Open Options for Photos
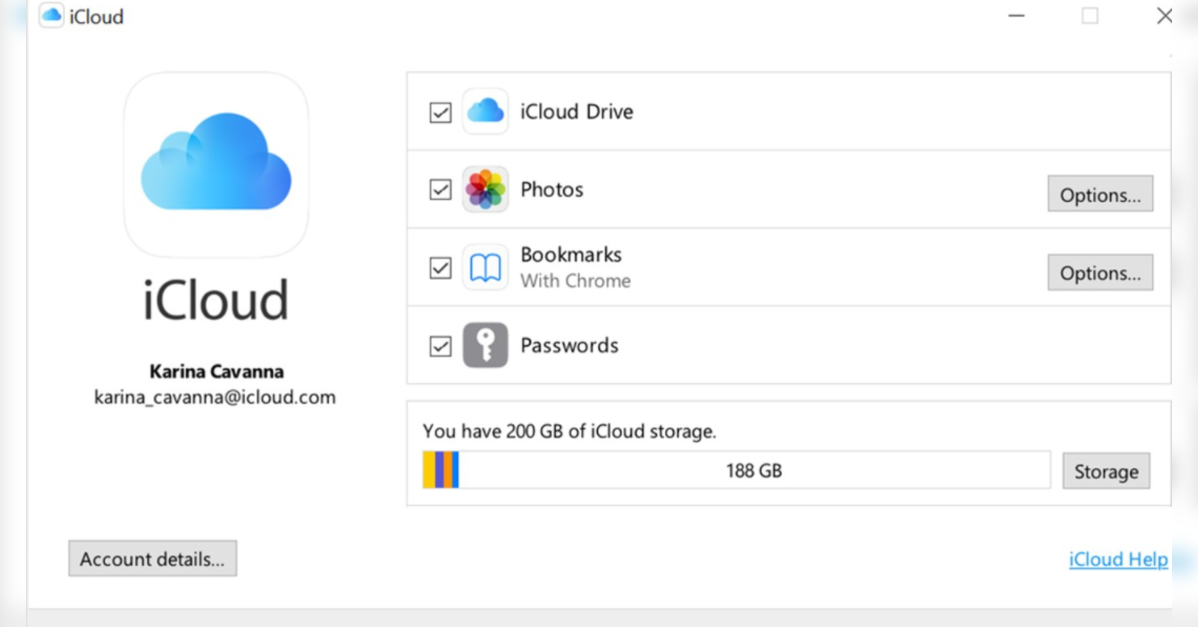Screen dimensions: 1198x627 [1100, 195]
